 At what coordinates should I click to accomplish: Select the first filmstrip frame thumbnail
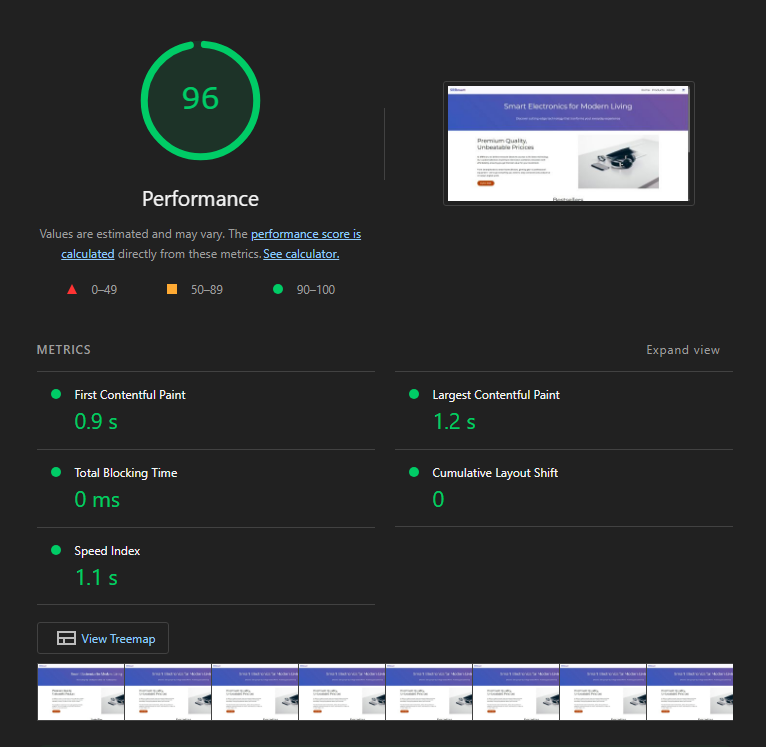point(80,691)
